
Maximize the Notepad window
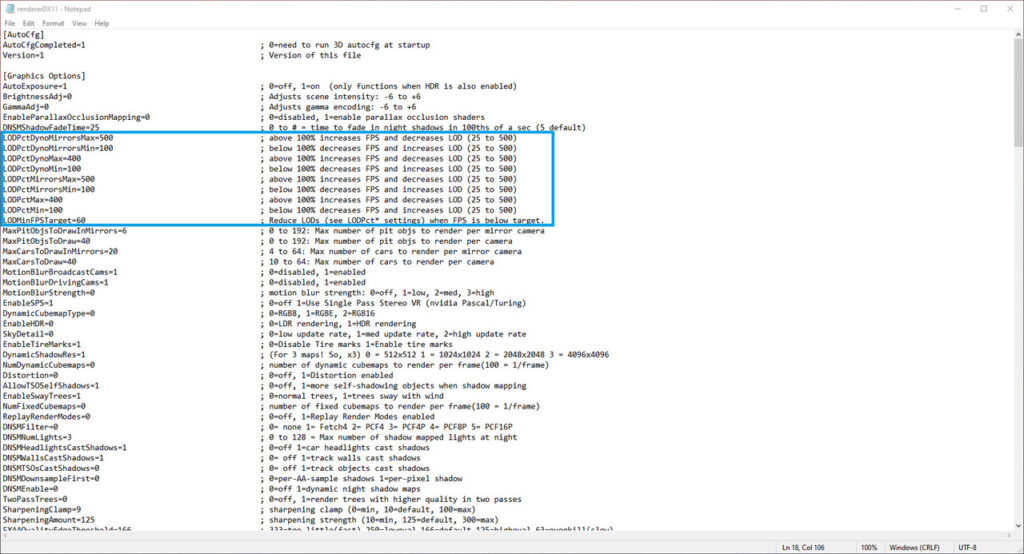point(983,8)
